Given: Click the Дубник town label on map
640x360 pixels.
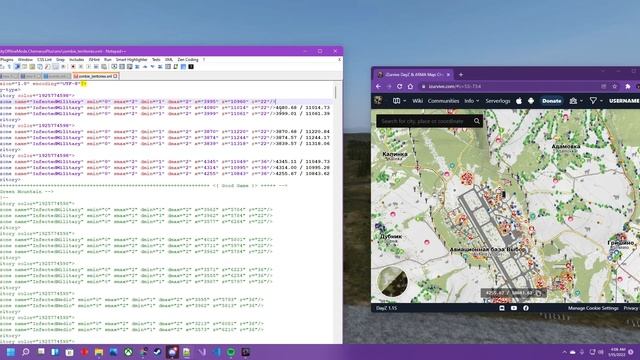Looking at the screenshot, I should (391, 236).
